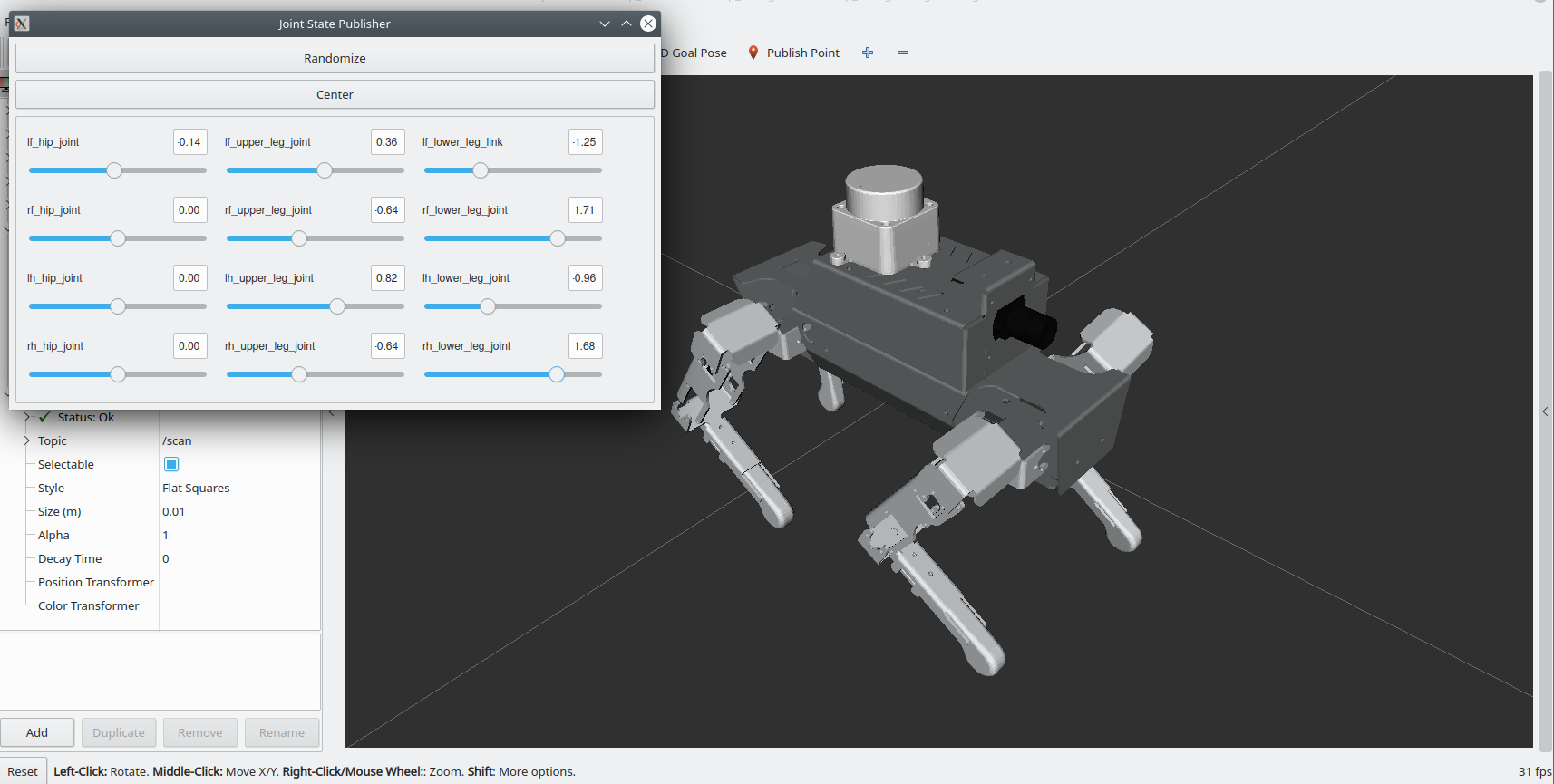Viewport: 1554px width, 784px height.
Task: Click the lf_upper_leg_joint slider handle
Action: point(325,170)
